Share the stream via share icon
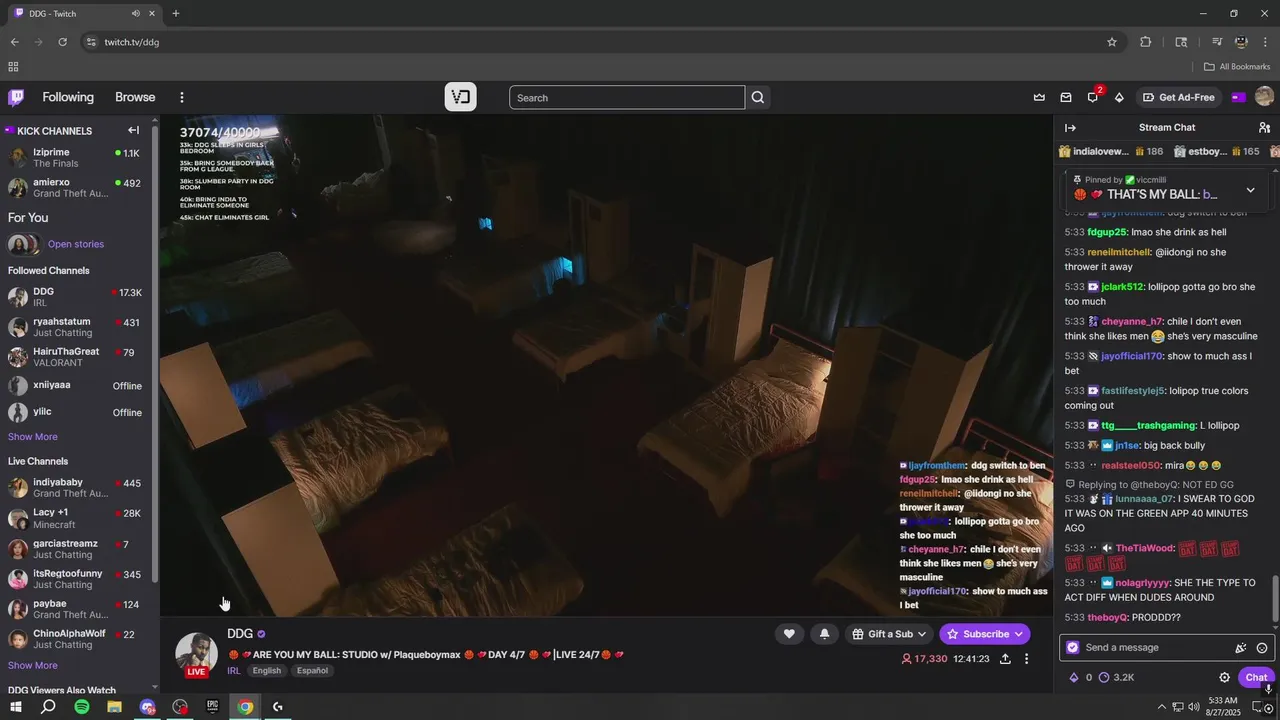This screenshot has height=720, width=1280. (1005, 659)
